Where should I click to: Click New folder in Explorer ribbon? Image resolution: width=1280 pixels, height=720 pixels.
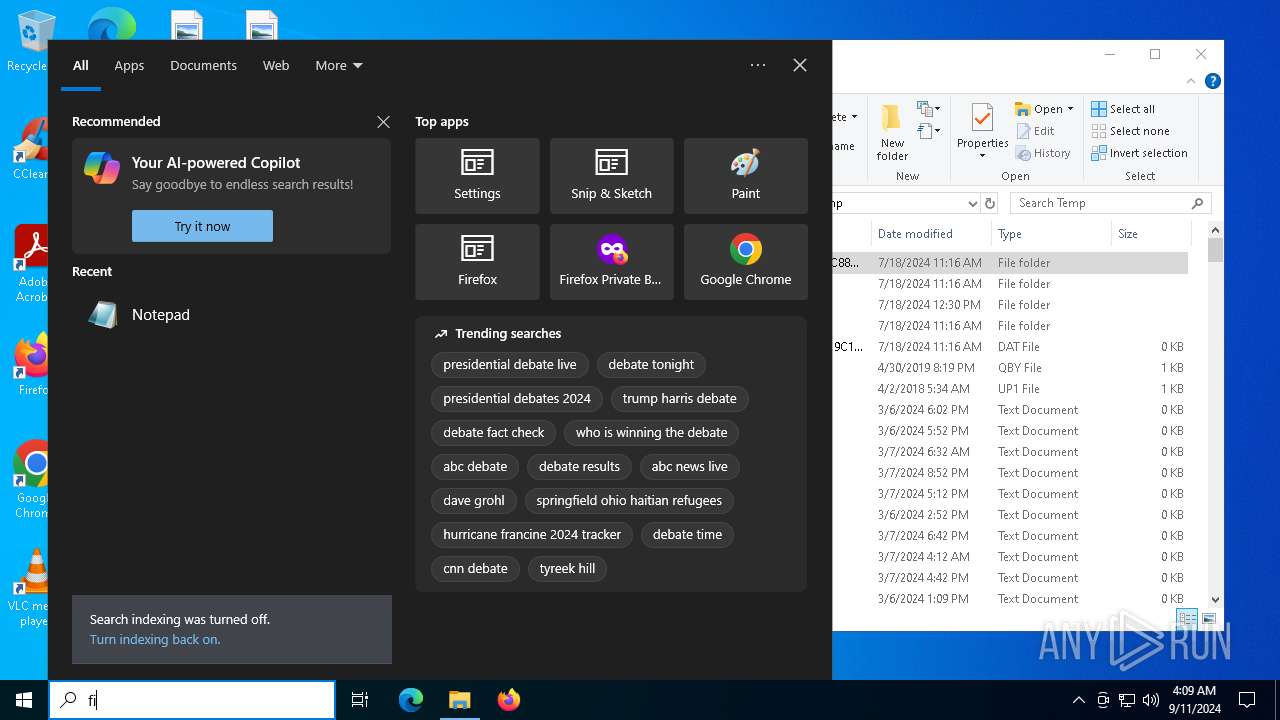coord(892,132)
